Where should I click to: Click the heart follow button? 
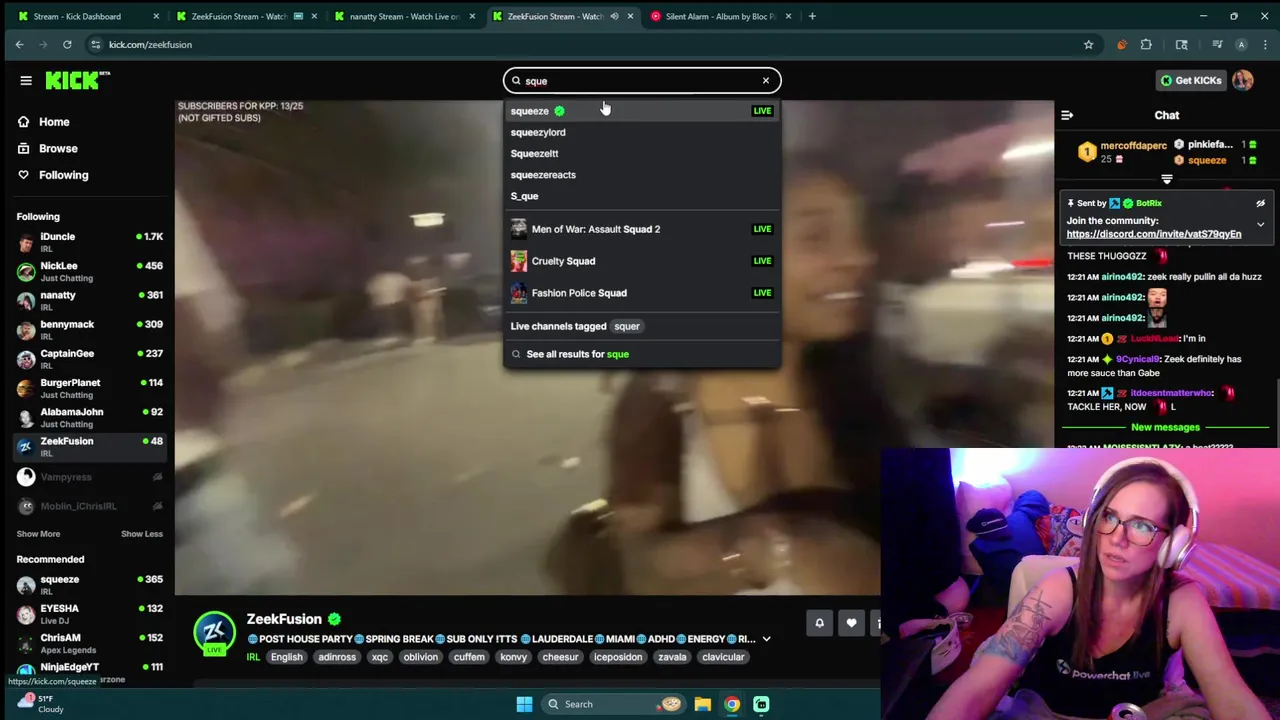click(x=851, y=624)
